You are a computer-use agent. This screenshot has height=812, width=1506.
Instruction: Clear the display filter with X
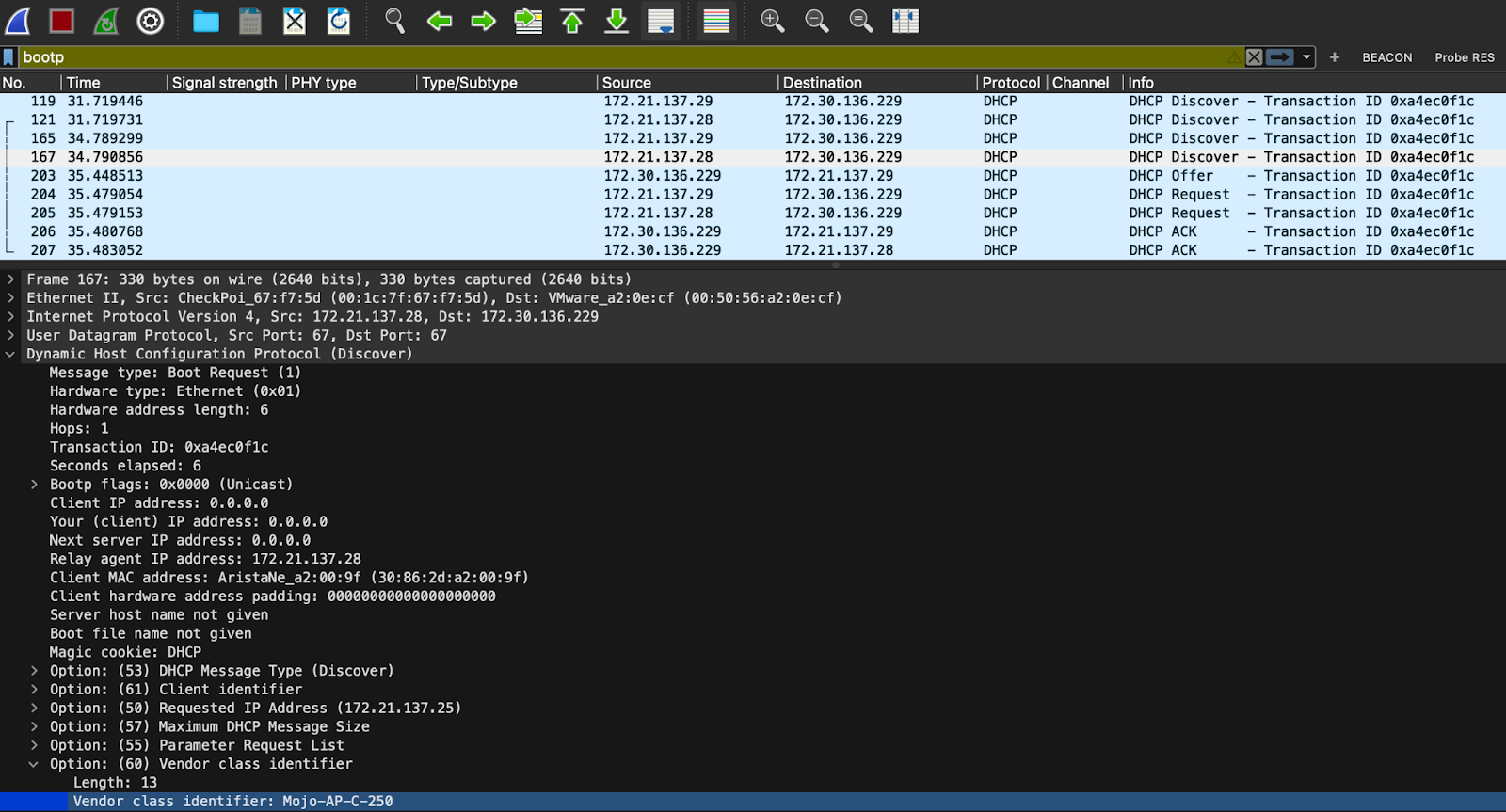(x=1254, y=57)
